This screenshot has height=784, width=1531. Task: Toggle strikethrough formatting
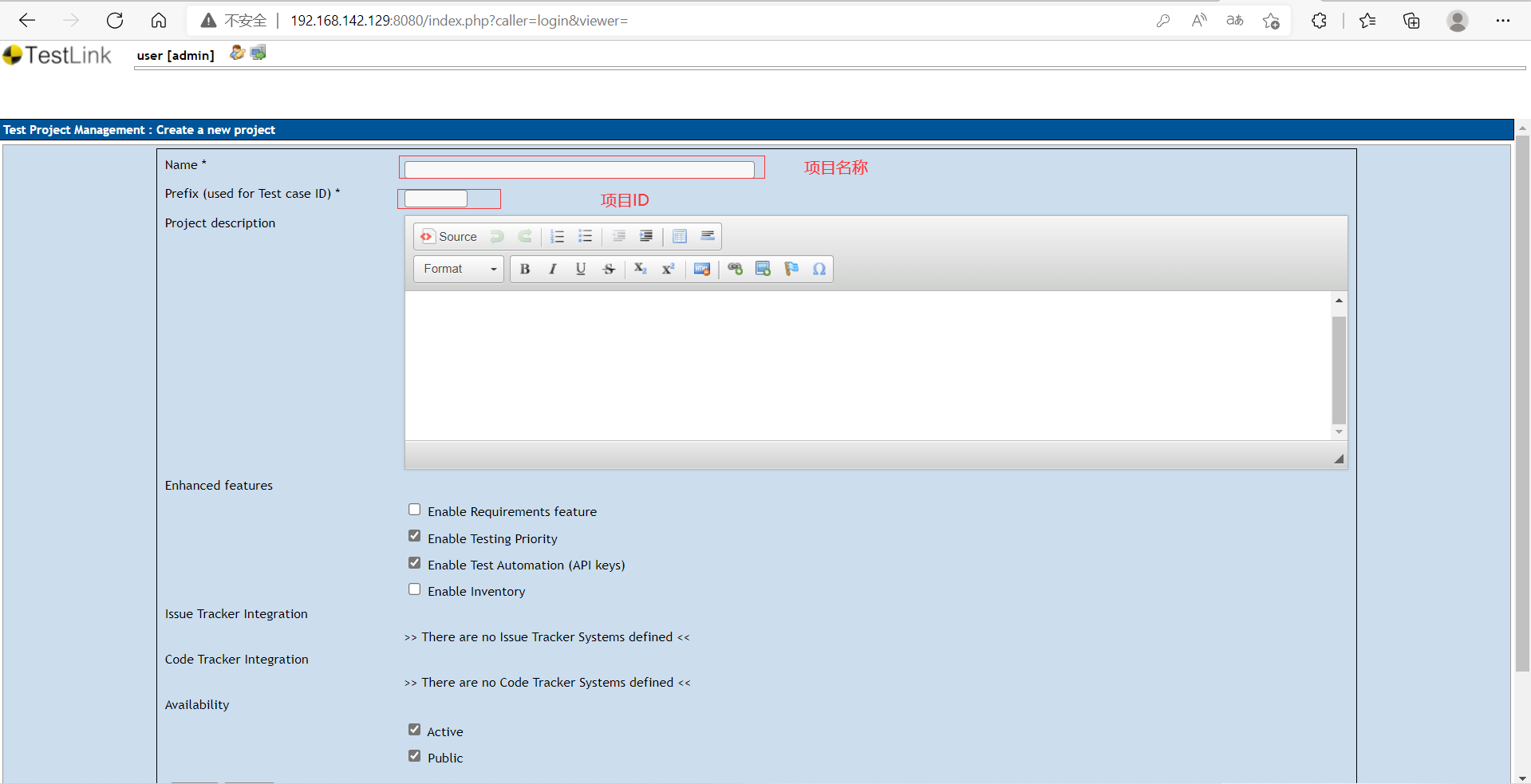609,269
